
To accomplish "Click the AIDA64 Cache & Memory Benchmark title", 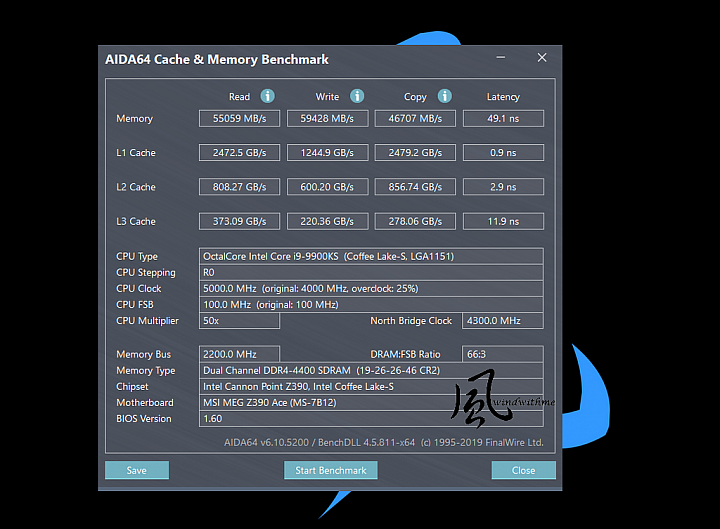I will point(217,59).
